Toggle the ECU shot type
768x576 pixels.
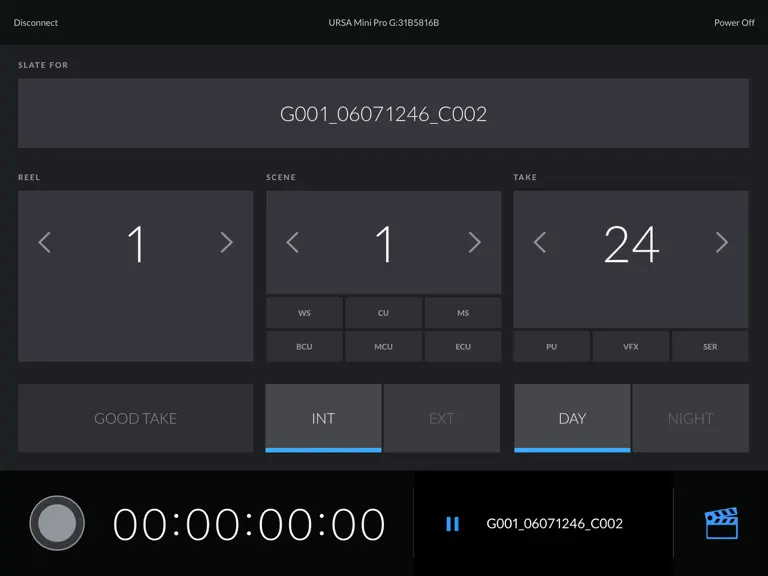tap(463, 346)
